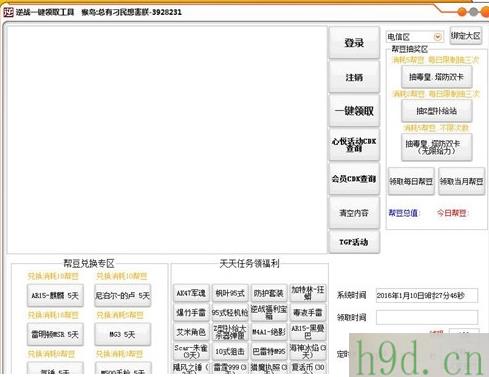Claim monthly beans with 领取当月帮豆

pyautogui.click(x=461, y=181)
